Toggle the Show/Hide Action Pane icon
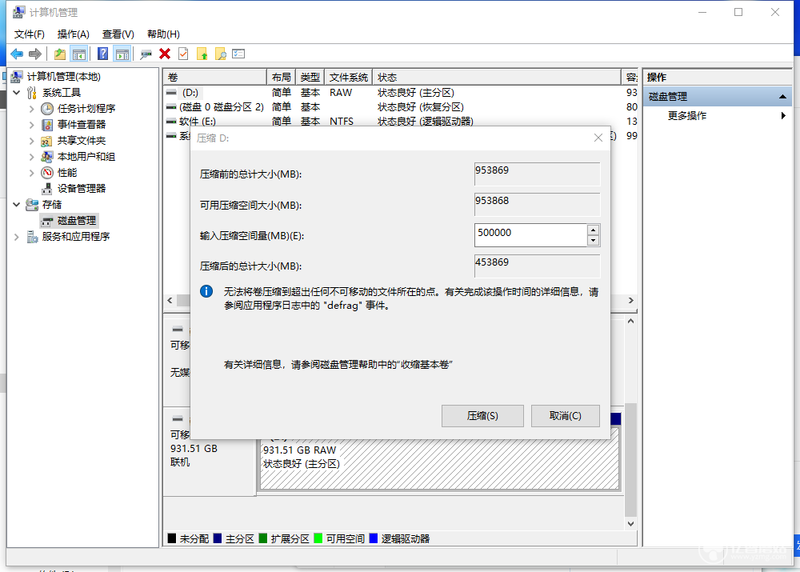Screen dimensions: 800x572 click(x=122, y=54)
